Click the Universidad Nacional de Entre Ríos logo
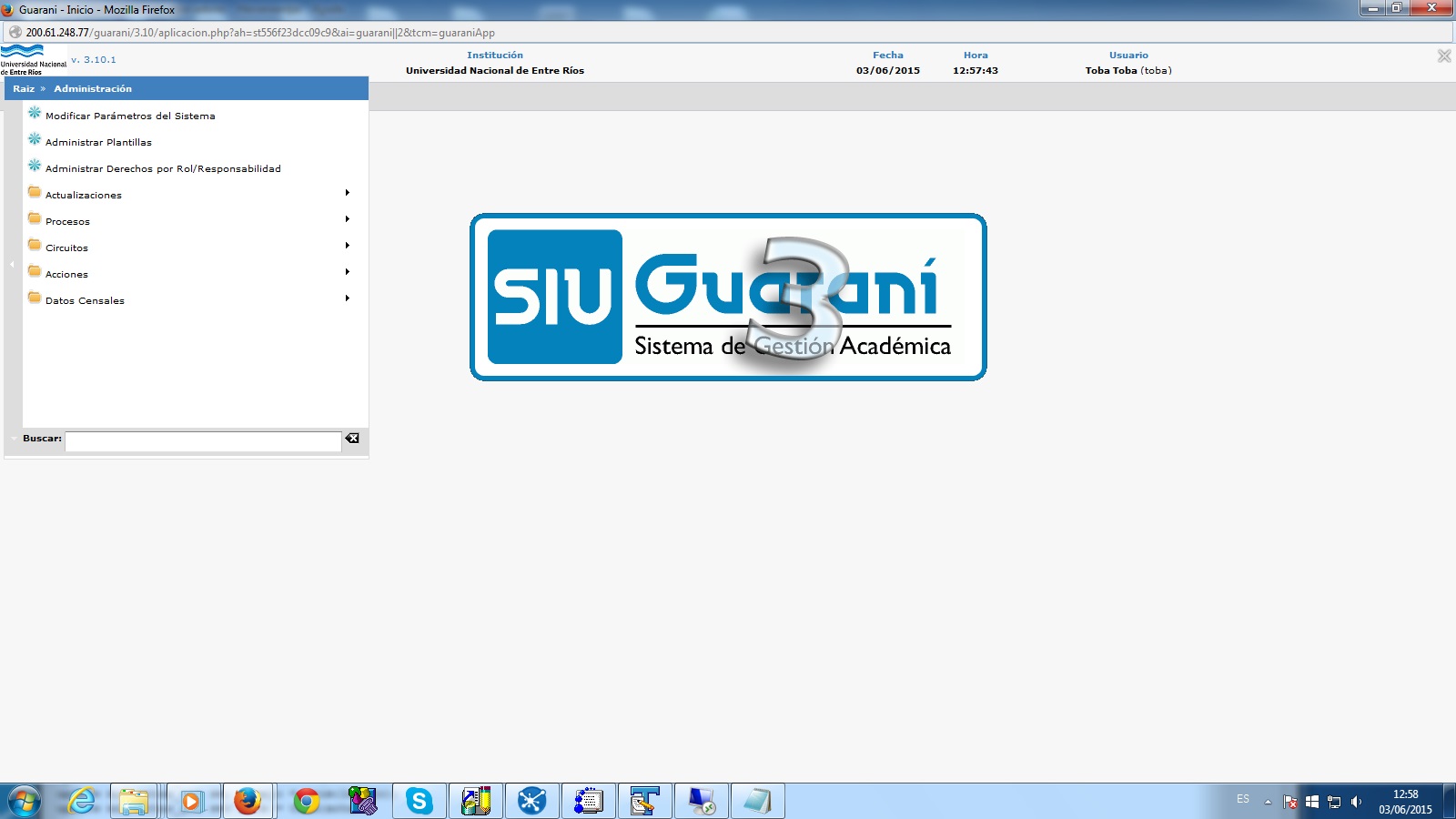The height and width of the screenshot is (819, 1456). [x=33, y=60]
